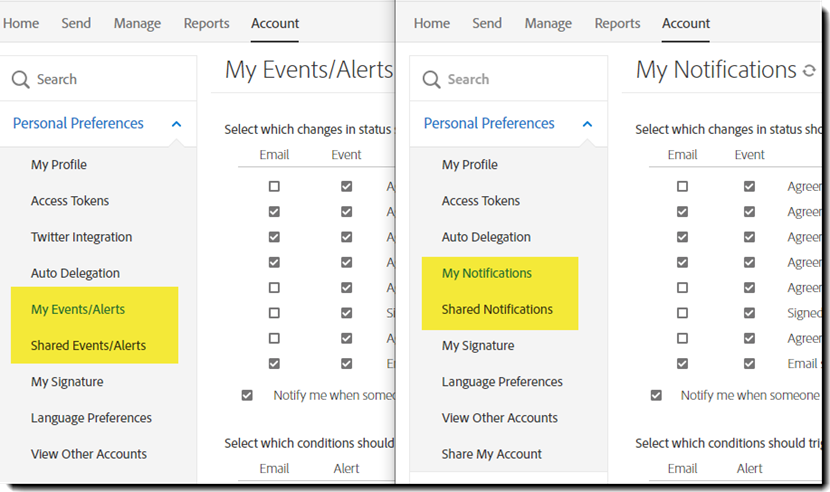Image resolution: width=830 pixels, height=492 pixels.
Task: Click the search magnifier icon in right panel
Action: click(x=431, y=79)
